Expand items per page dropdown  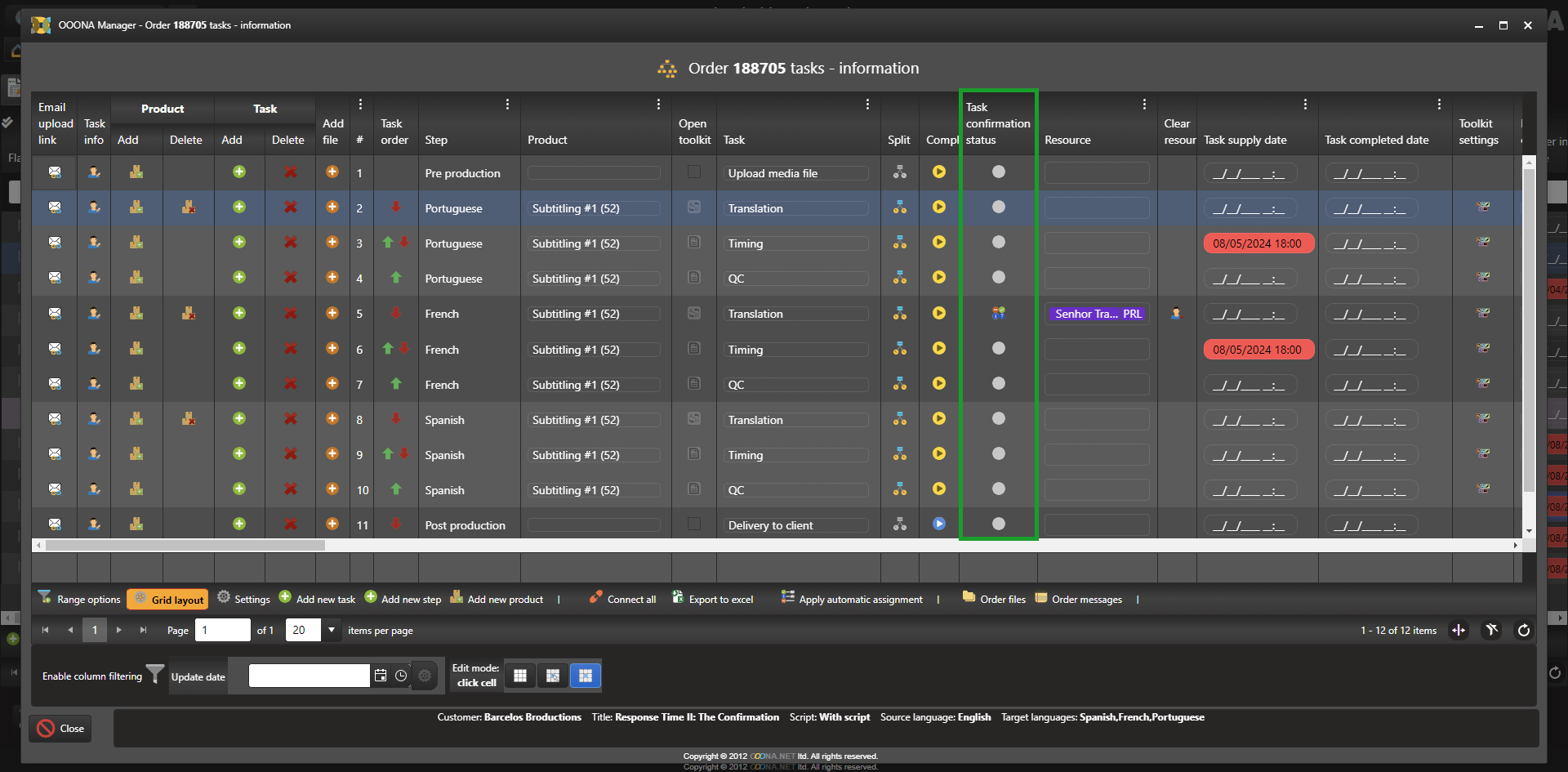click(x=332, y=630)
